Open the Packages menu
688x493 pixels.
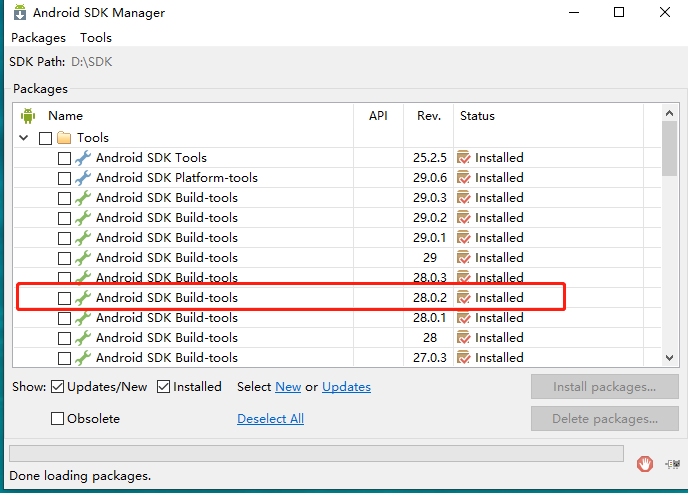coord(38,38)
